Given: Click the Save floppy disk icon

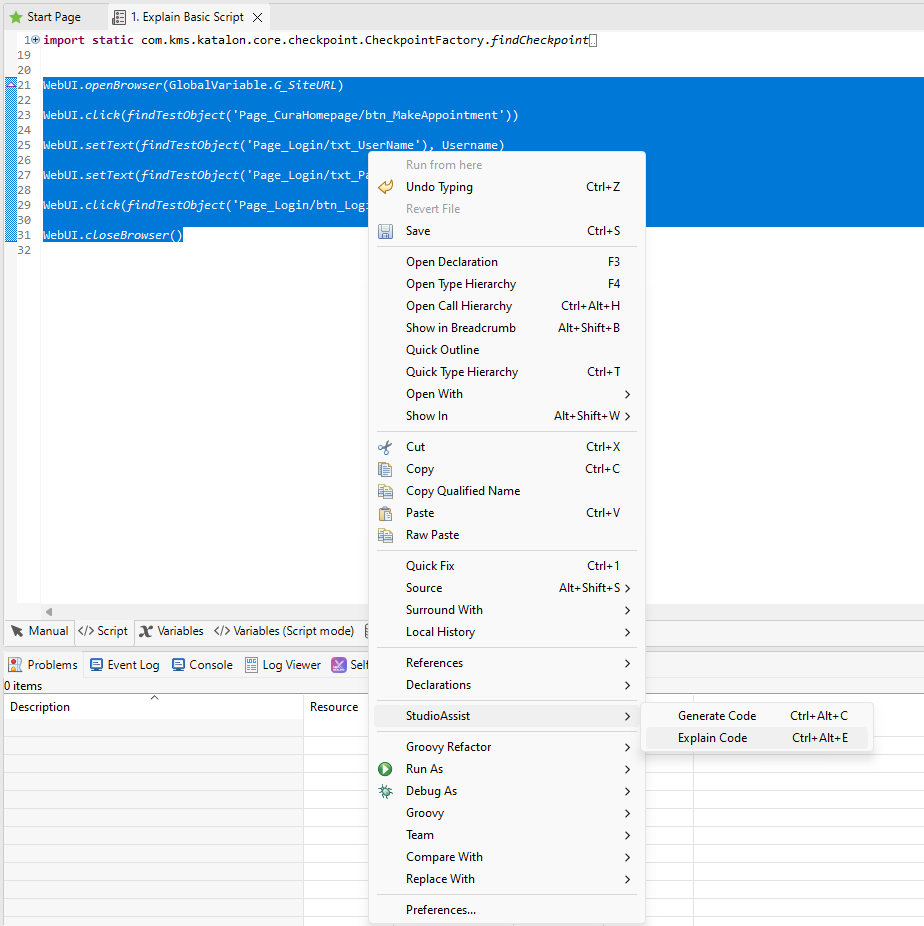Looking at the screenshot, I should point(386,231).
